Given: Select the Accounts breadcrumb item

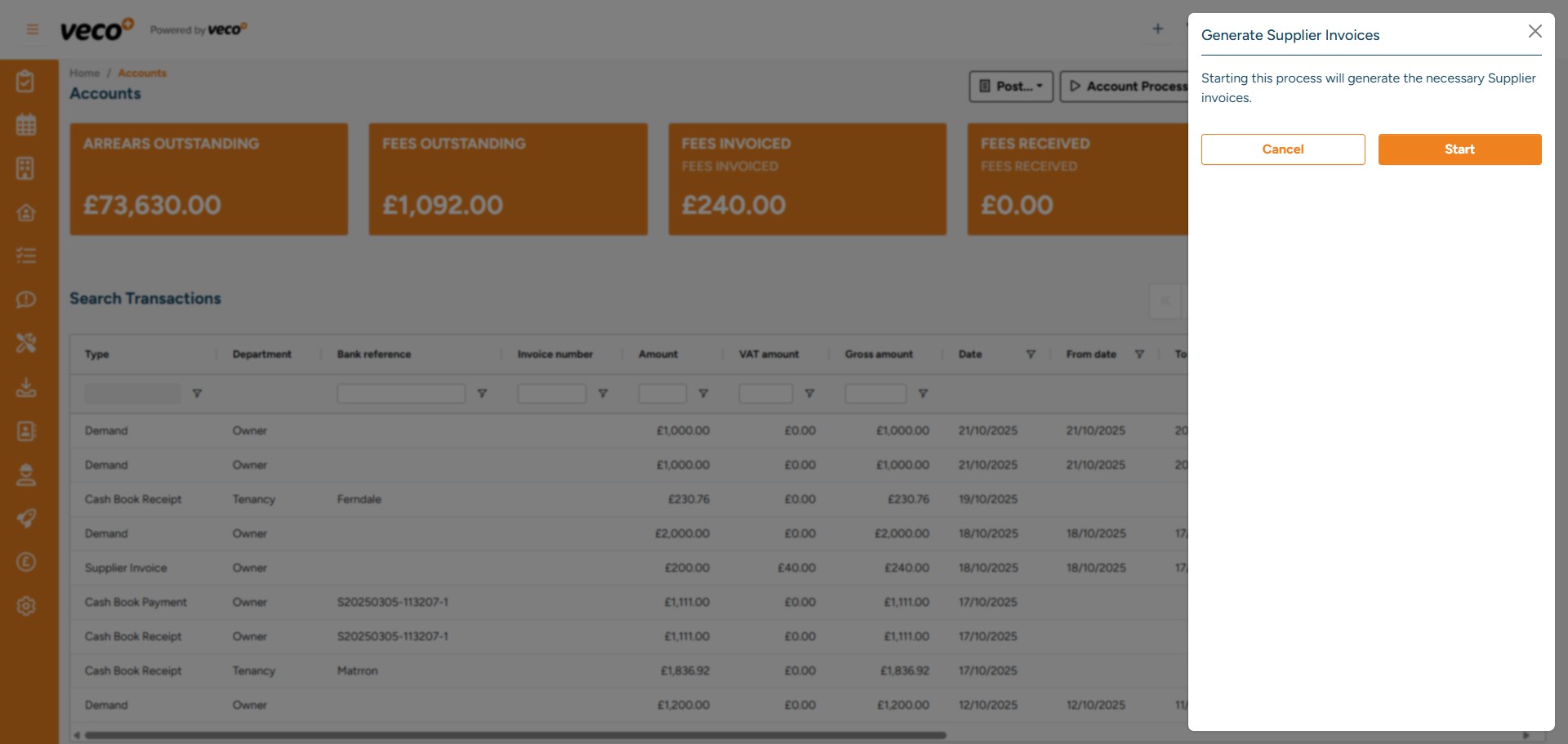Looking at the screenshot, I should click(142, 73).
